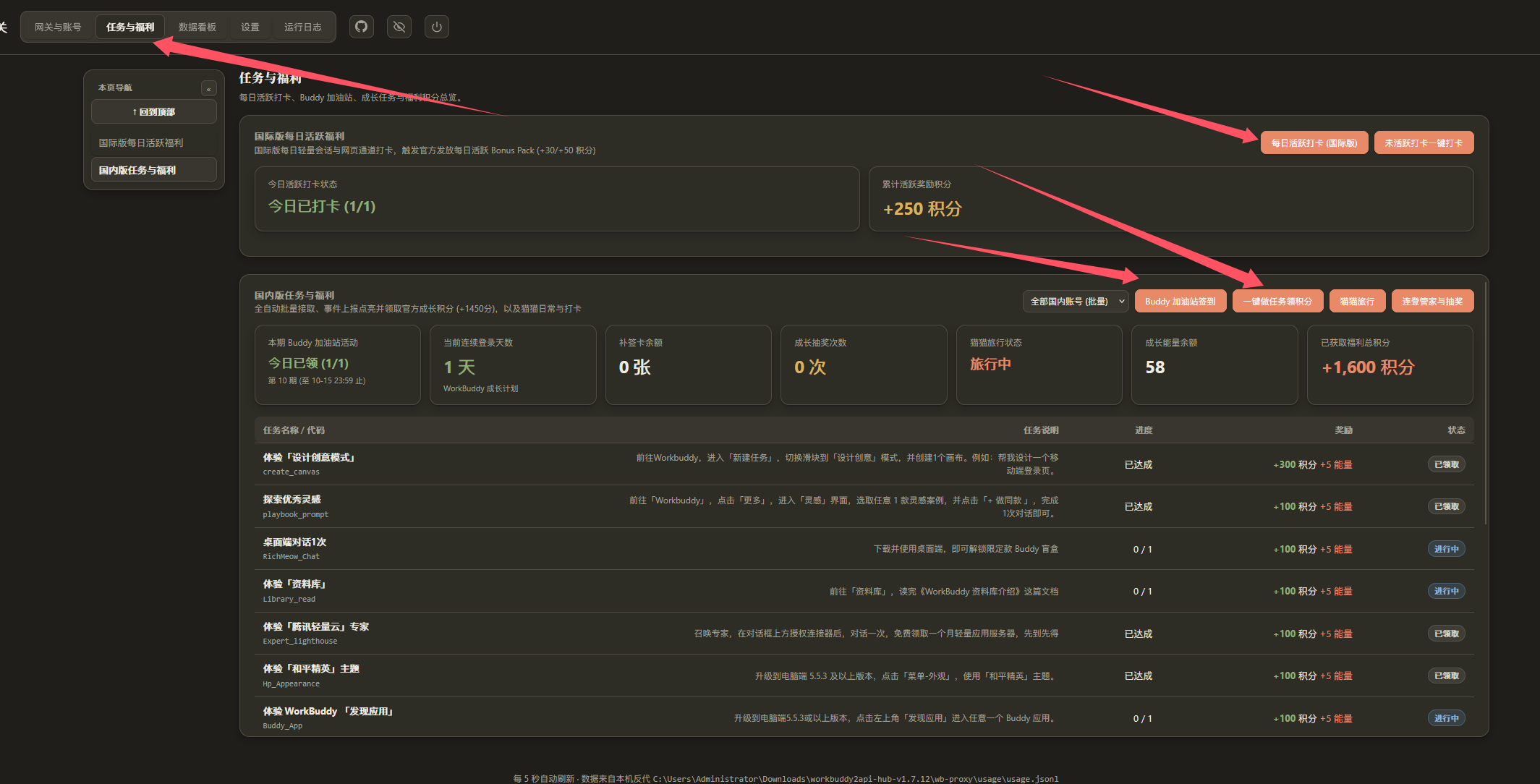Click the +250 积分 reward value
The height and width of the screenshot is (784, 1540).
tap(922, 209)
